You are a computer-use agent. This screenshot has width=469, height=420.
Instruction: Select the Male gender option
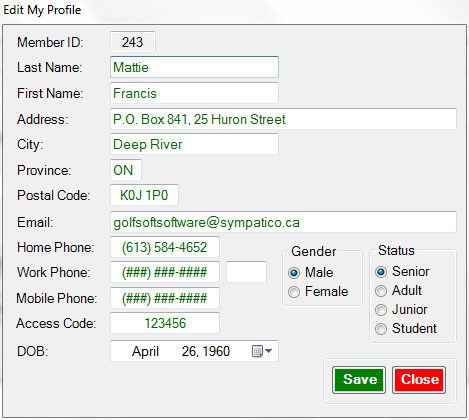294,273
